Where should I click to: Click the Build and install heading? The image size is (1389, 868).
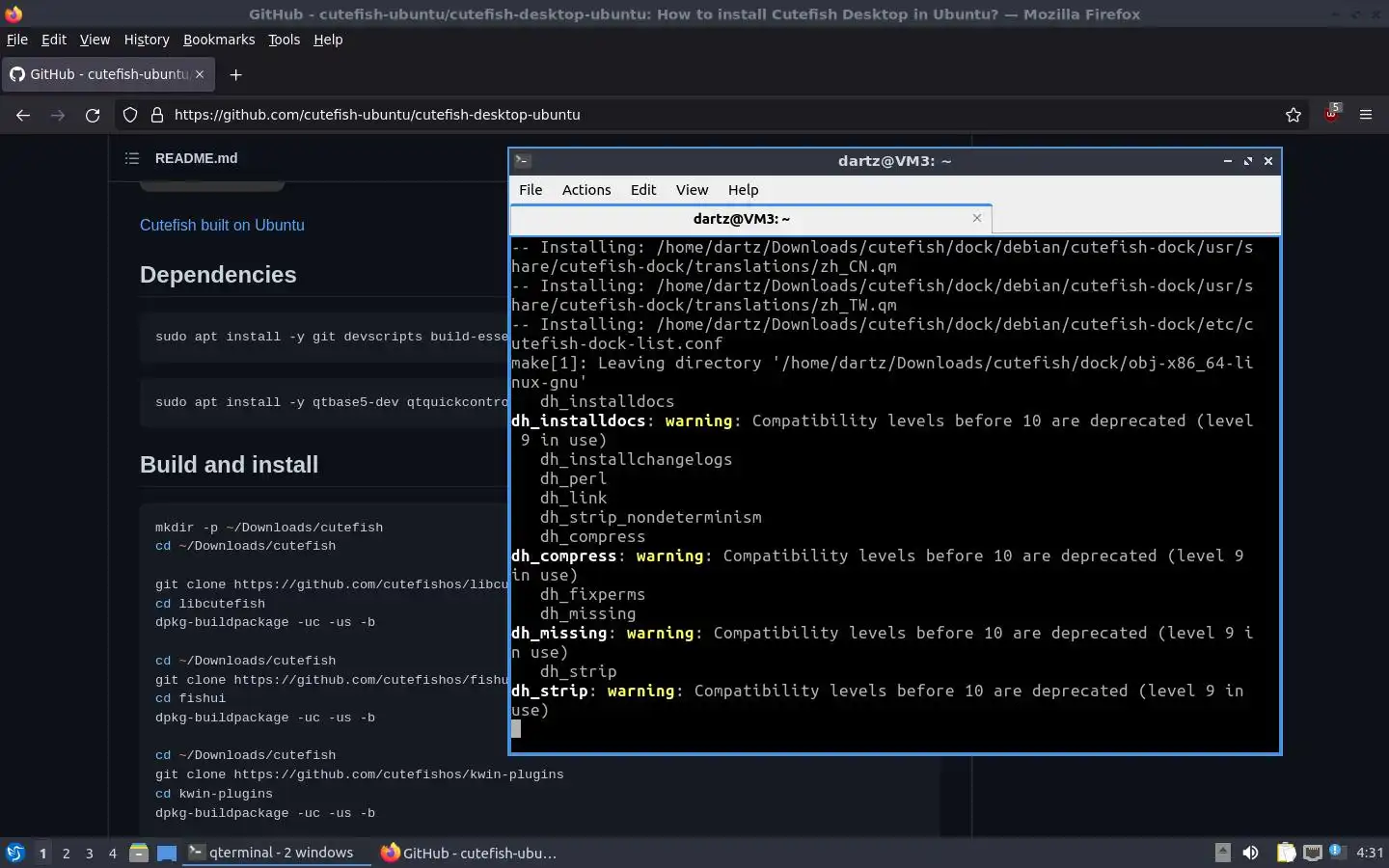[x=229, y=465]
